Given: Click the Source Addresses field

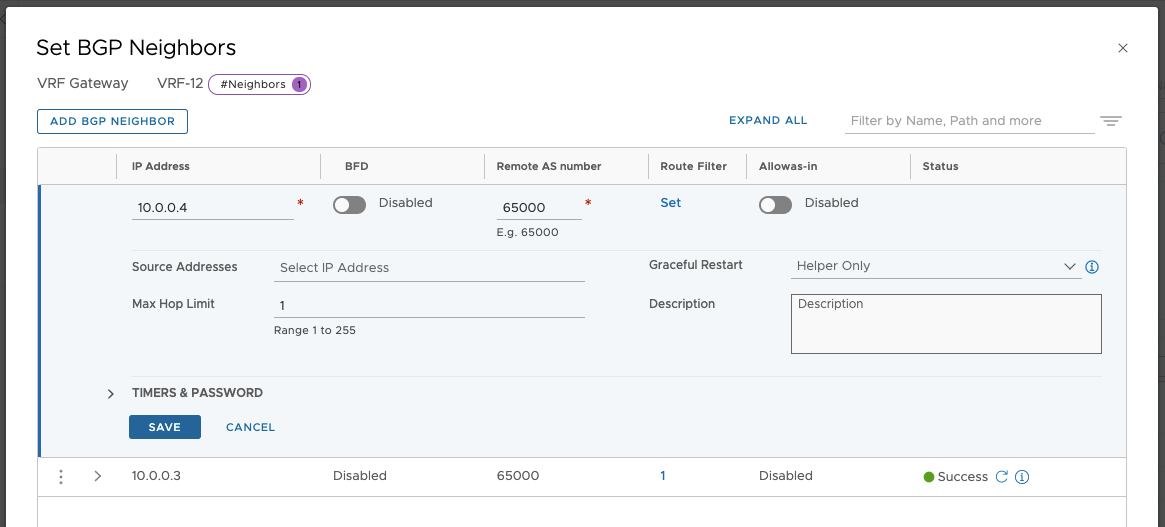Looking at the screenshot, I should click(429, 268).
